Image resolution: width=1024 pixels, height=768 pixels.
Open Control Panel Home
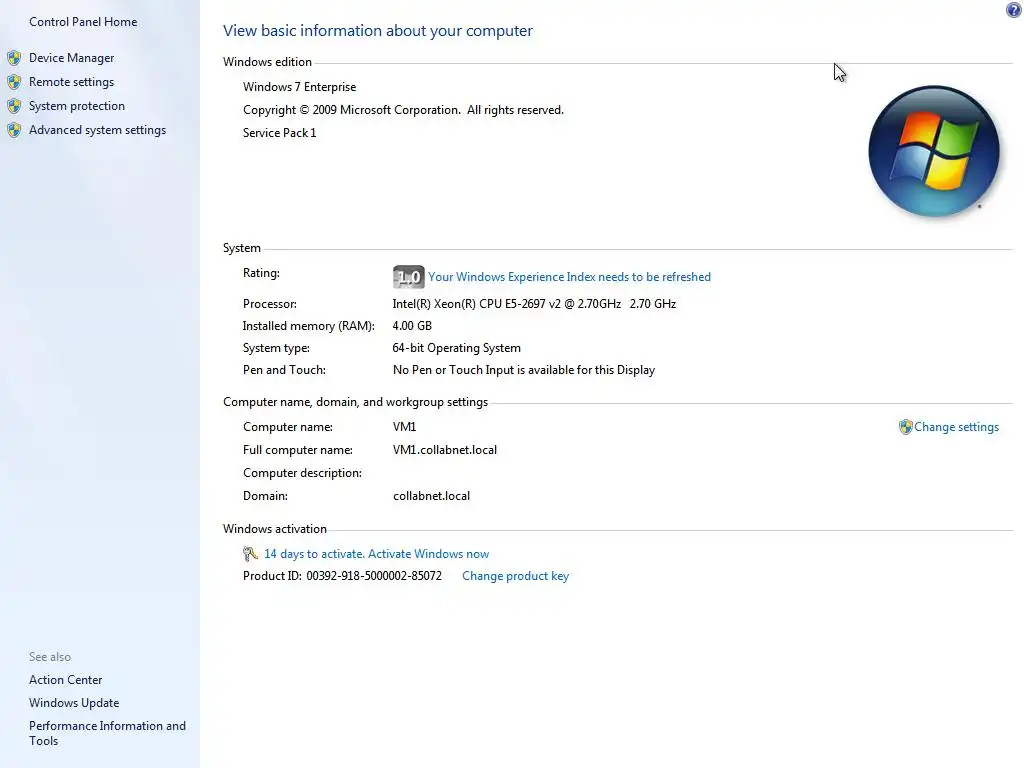click(83, 22)
